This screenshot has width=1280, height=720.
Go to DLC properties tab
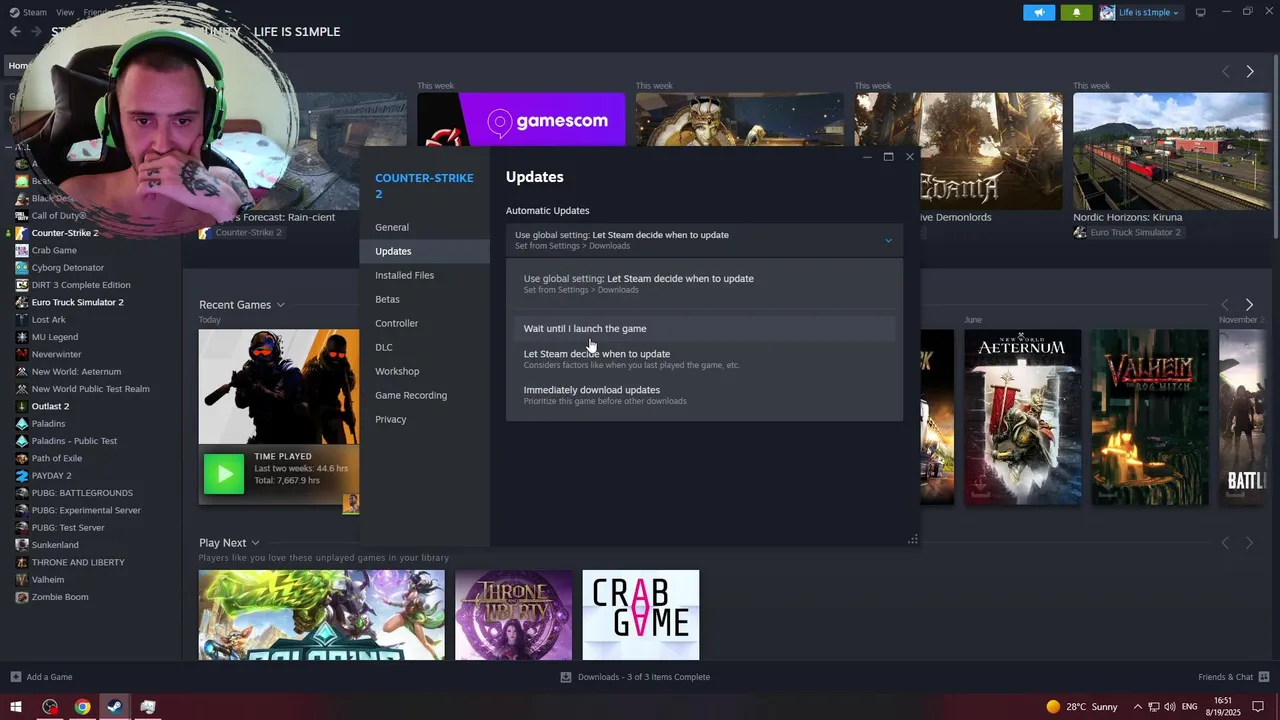pyautogui.click(x=384, y=347)
